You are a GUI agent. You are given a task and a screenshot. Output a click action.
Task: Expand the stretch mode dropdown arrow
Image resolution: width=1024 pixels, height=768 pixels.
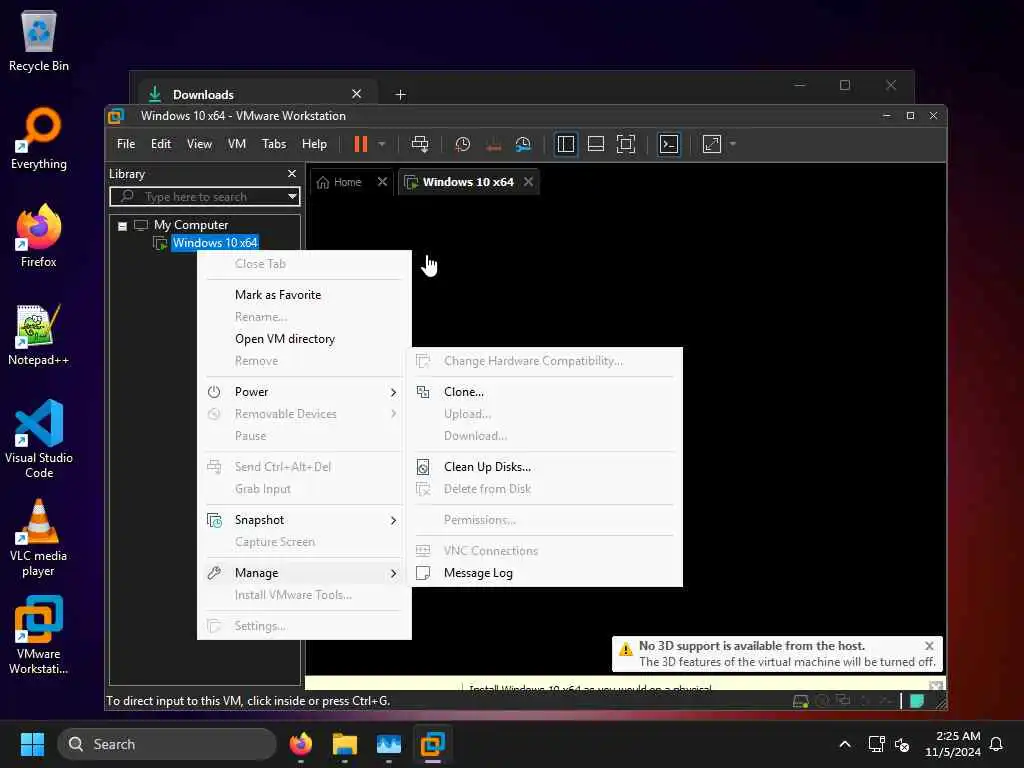click(x=733, y=144)
